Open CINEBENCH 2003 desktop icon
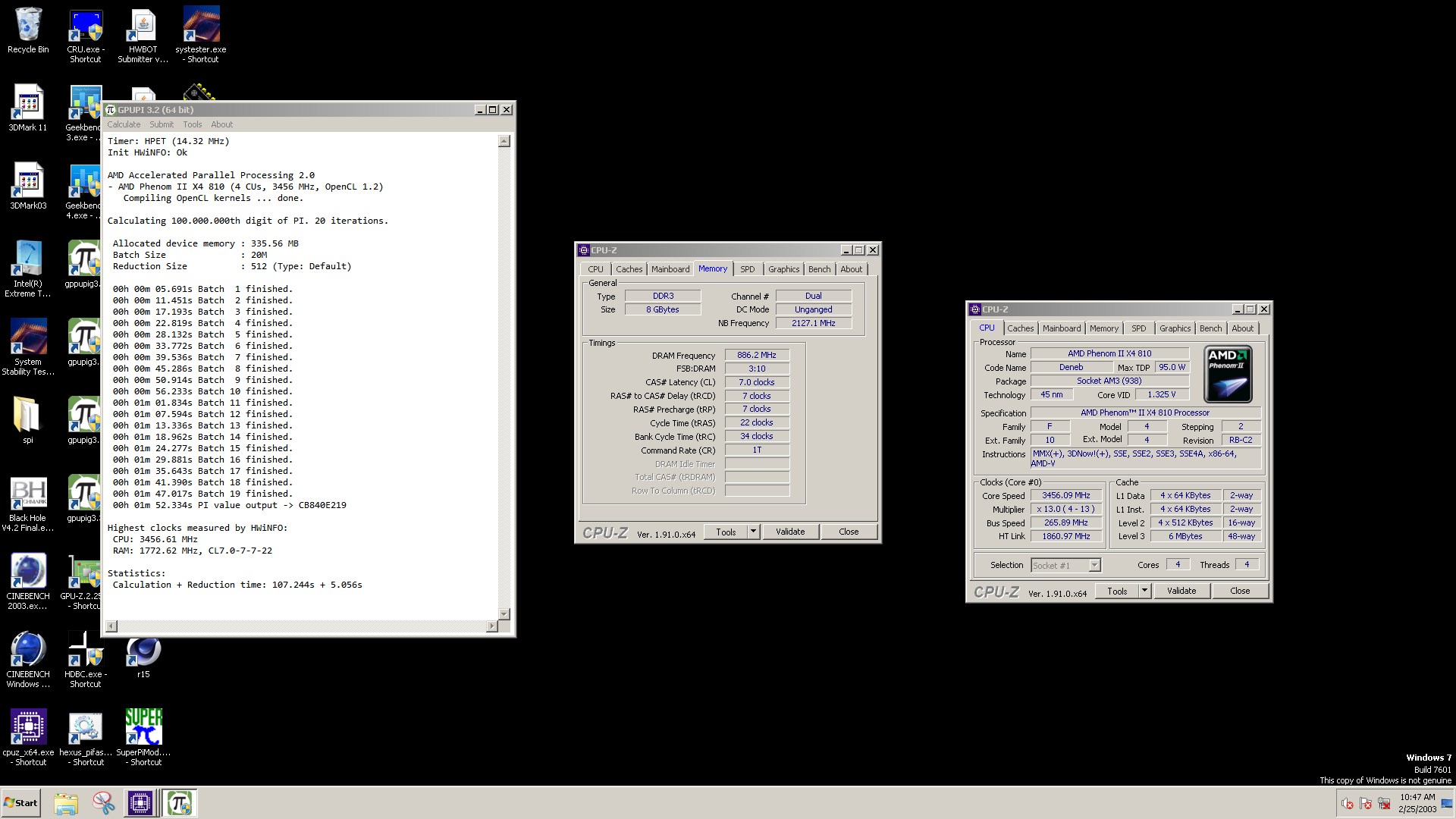The image size is (1456, 819). pyautogui.click(x=28, y=582)
